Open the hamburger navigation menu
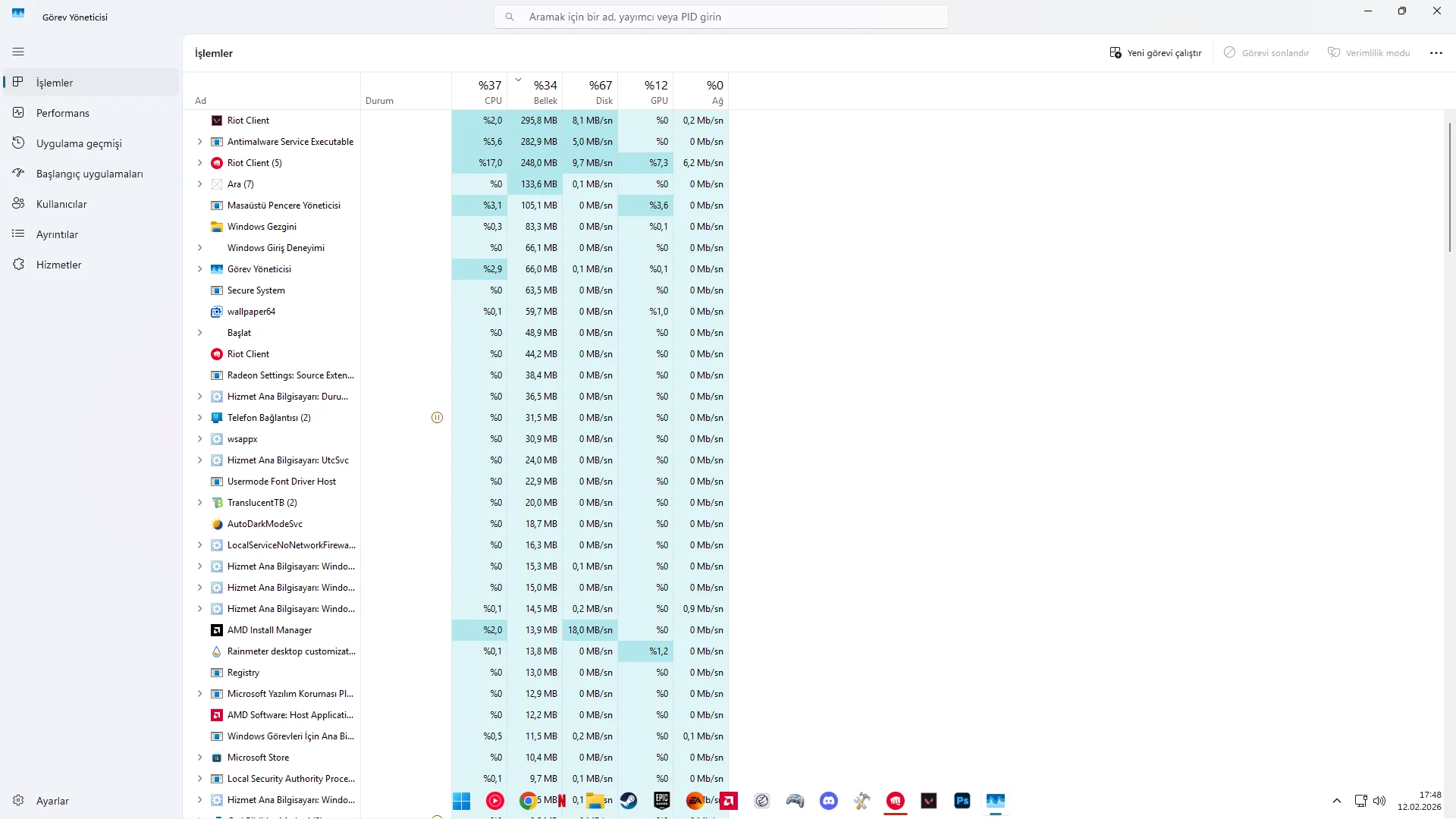This screenshot has height=819, width=1456. coord(18,52)
